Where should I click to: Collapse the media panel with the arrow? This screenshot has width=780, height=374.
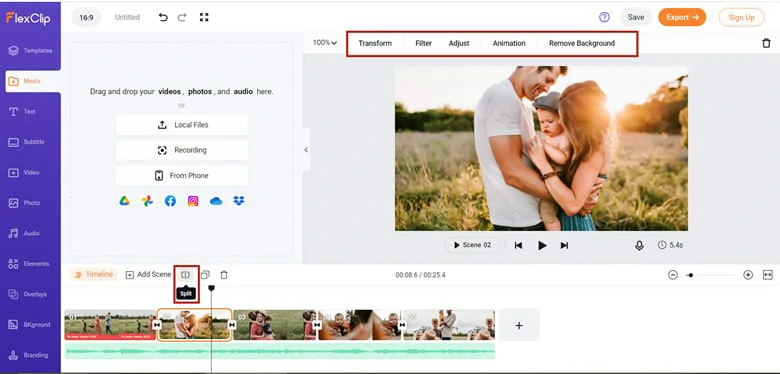point(306,150)
